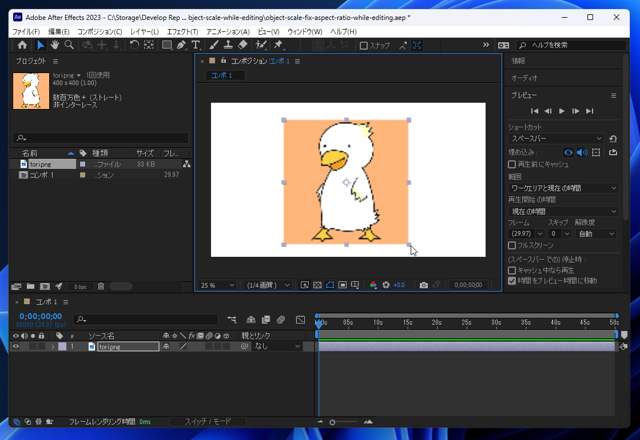Screen dimensions: 640x440
Task: Select the Brush tool
Action: [x=214, y=45]
